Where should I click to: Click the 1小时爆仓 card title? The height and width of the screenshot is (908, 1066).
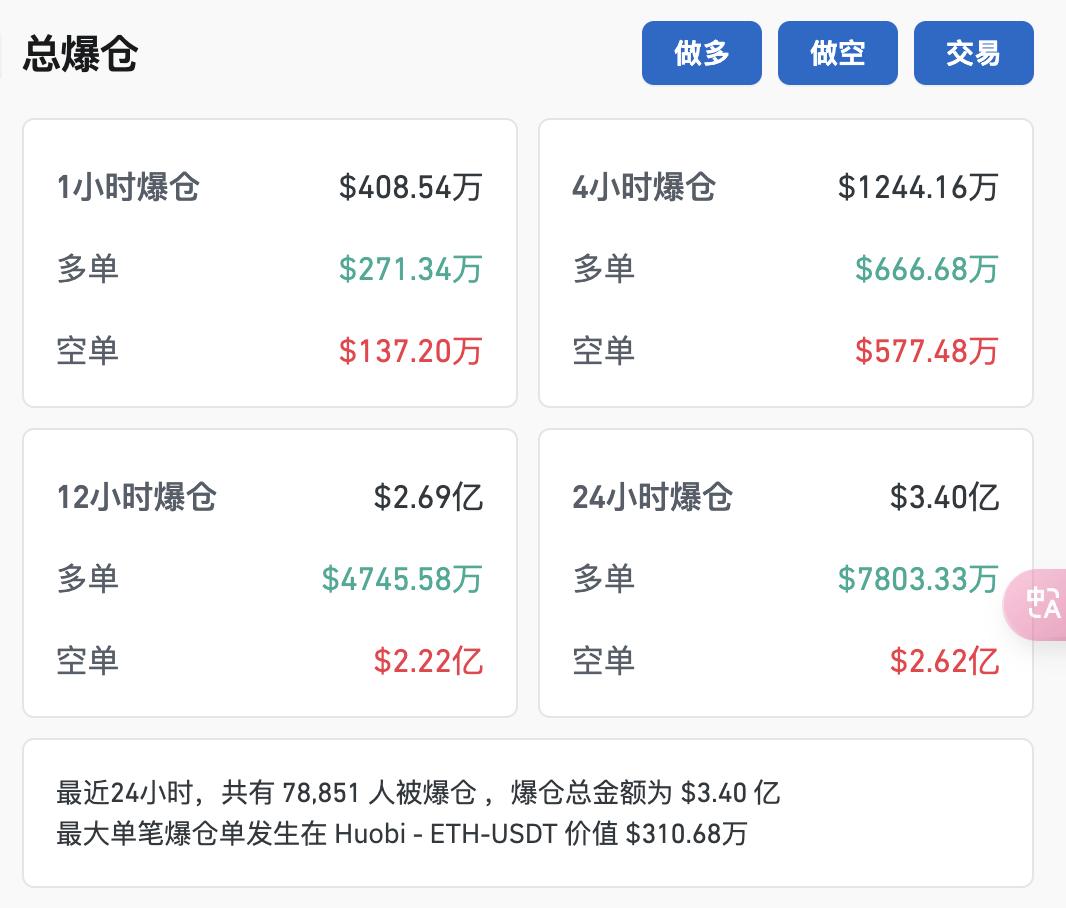128,187
